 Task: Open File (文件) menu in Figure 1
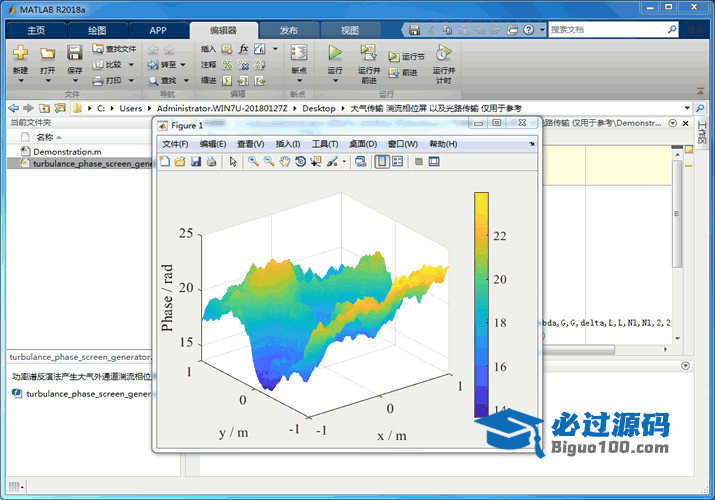(175, 144)
